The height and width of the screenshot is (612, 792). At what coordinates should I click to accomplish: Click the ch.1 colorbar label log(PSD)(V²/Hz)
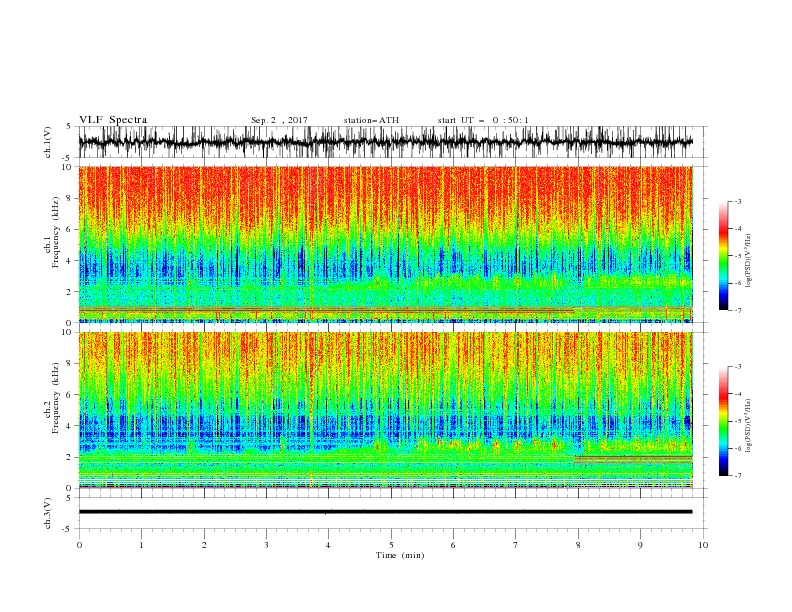click(x=748, y=260)
